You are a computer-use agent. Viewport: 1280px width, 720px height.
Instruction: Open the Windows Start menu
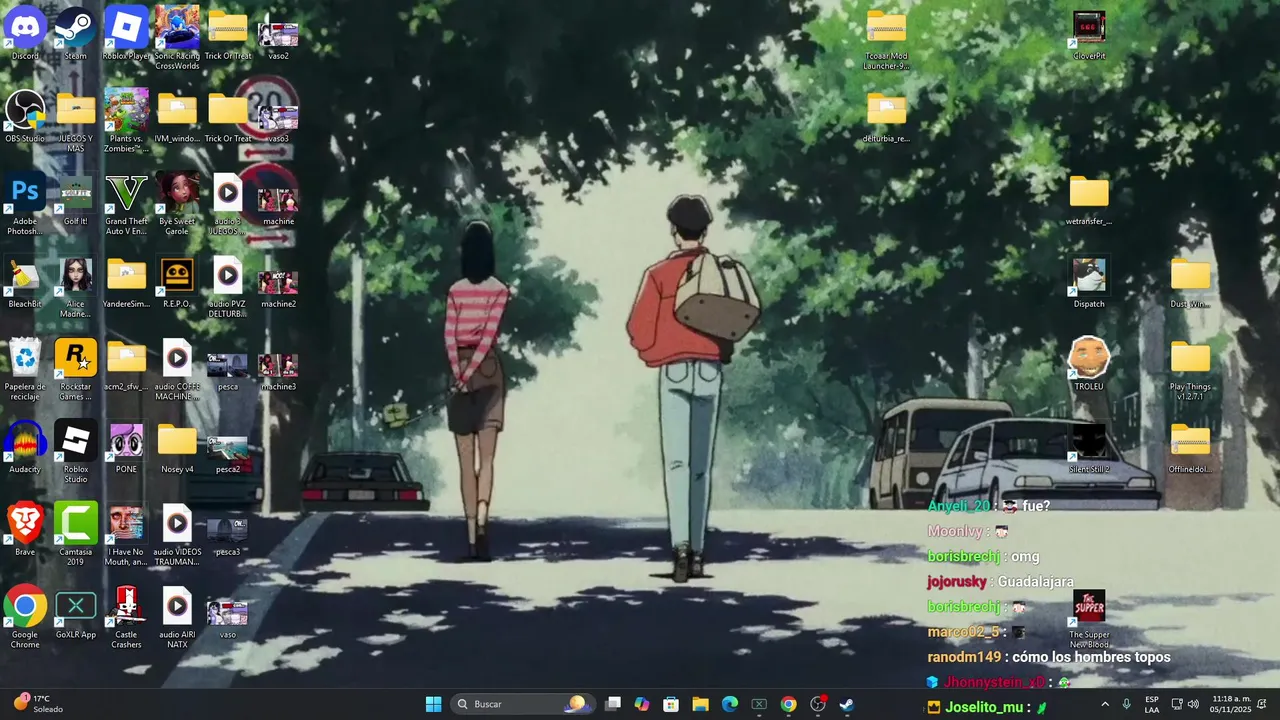(x=433, y=704)
